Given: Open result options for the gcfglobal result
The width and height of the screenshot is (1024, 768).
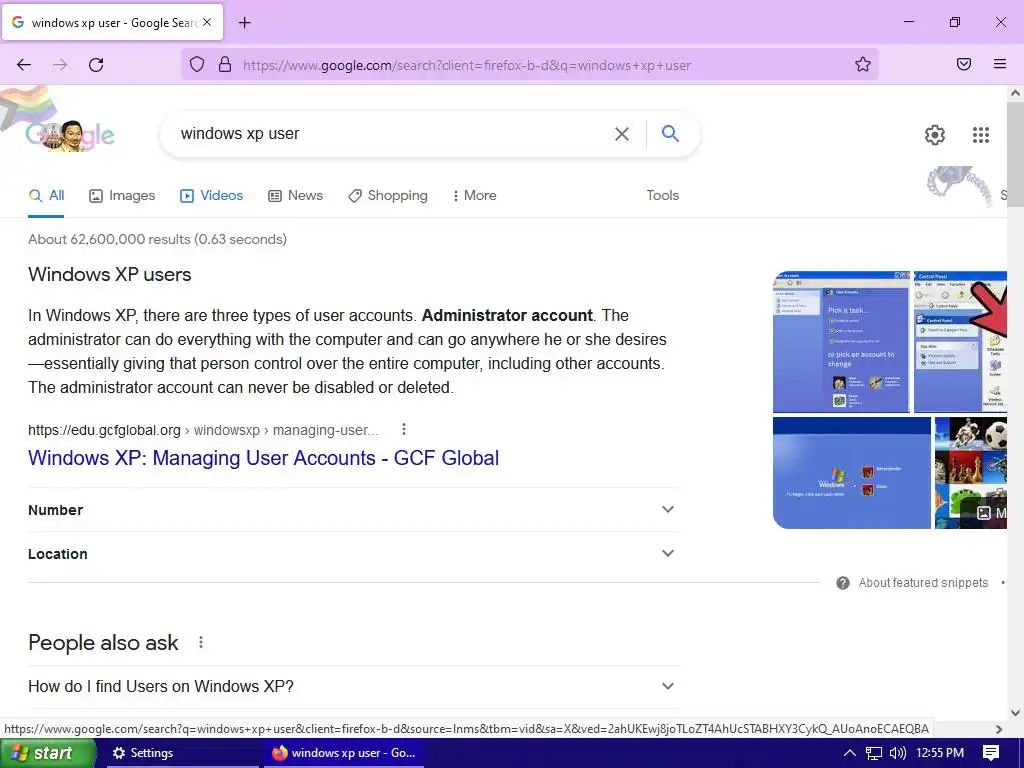Looking at the screenshot, I should point(404,429).
